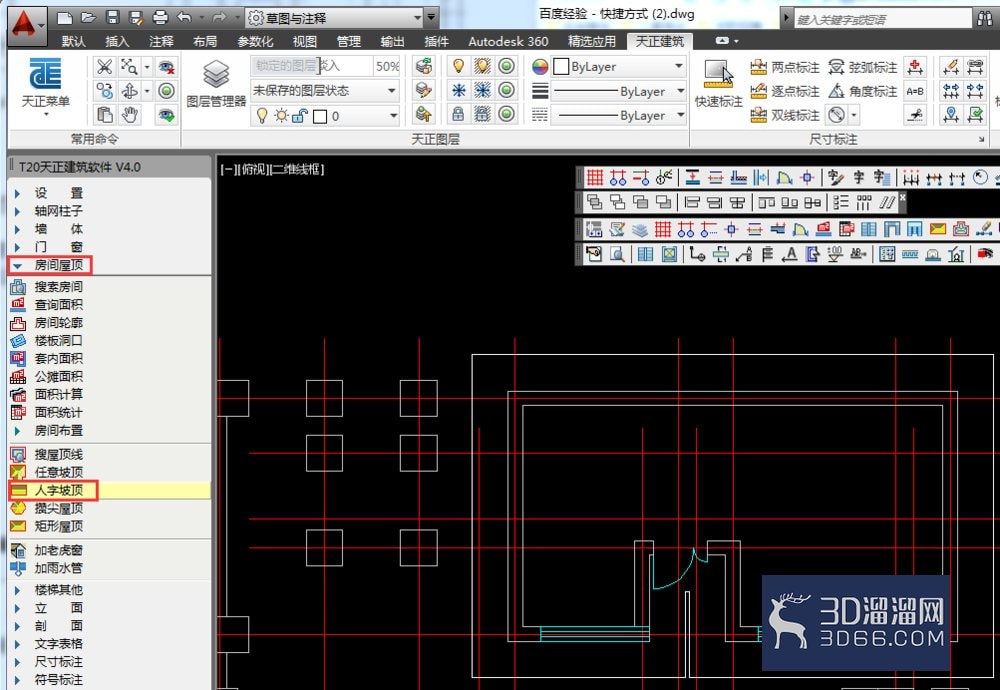Switch to the 注释 ribbon tab
The height and width of the screenshot is (690, 1000).
click(161, 41)
